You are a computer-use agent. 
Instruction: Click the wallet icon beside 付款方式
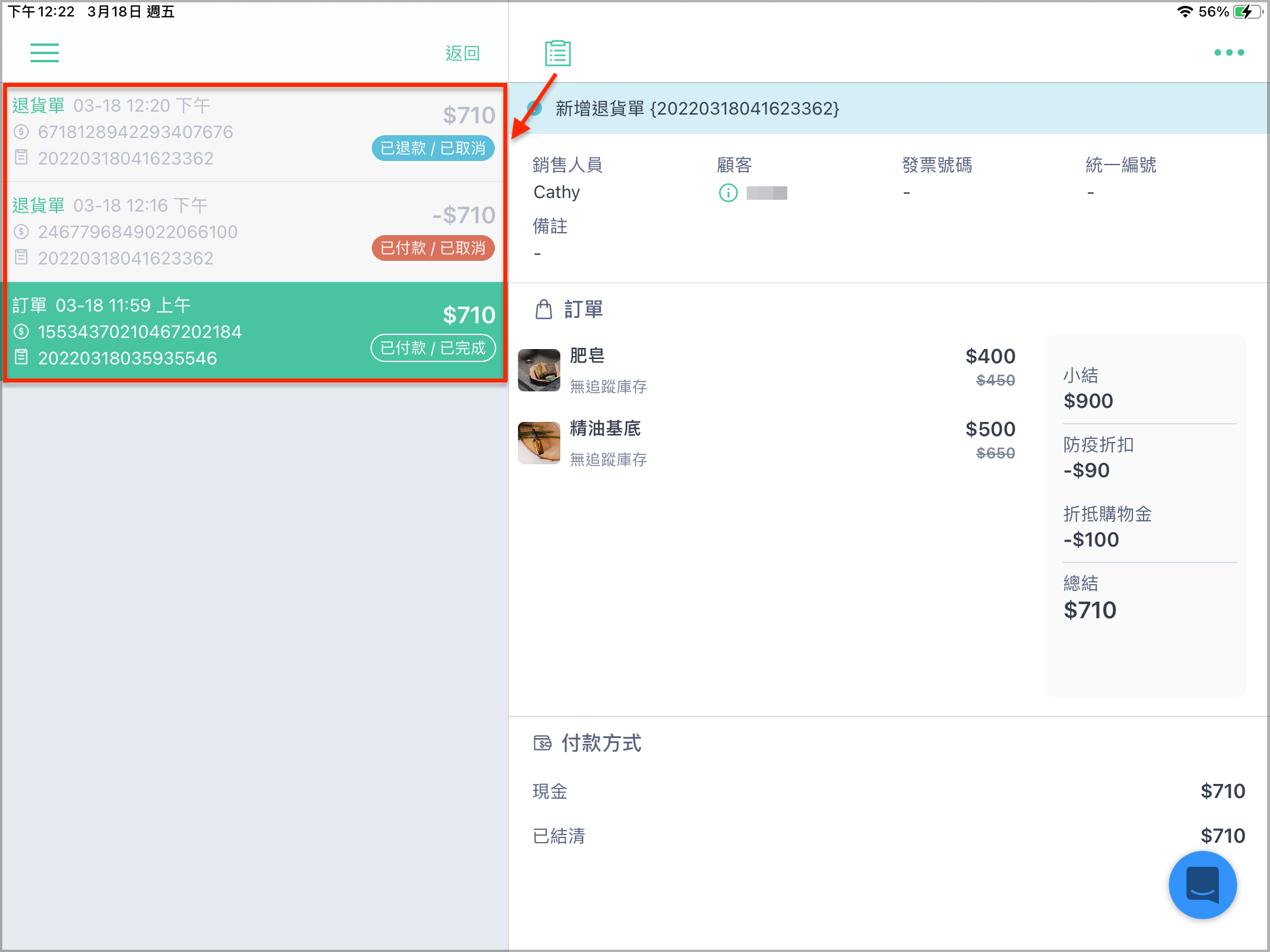[542, 743]
